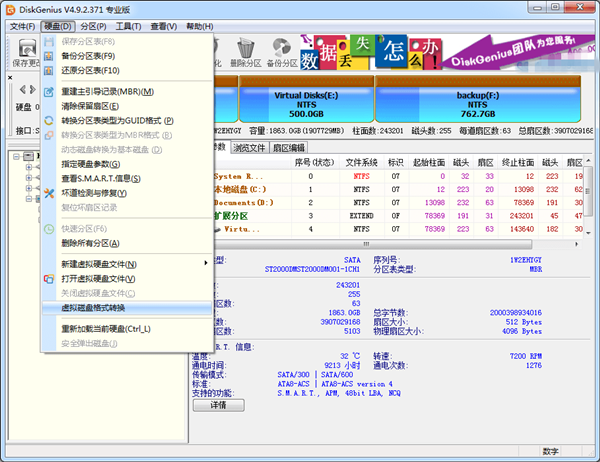Viewport: 600px width, 462px height.
Task: Expand 新建虚拟硬盘文件(N) submenu
Action: pyautogui.click(x=126, y=264)
